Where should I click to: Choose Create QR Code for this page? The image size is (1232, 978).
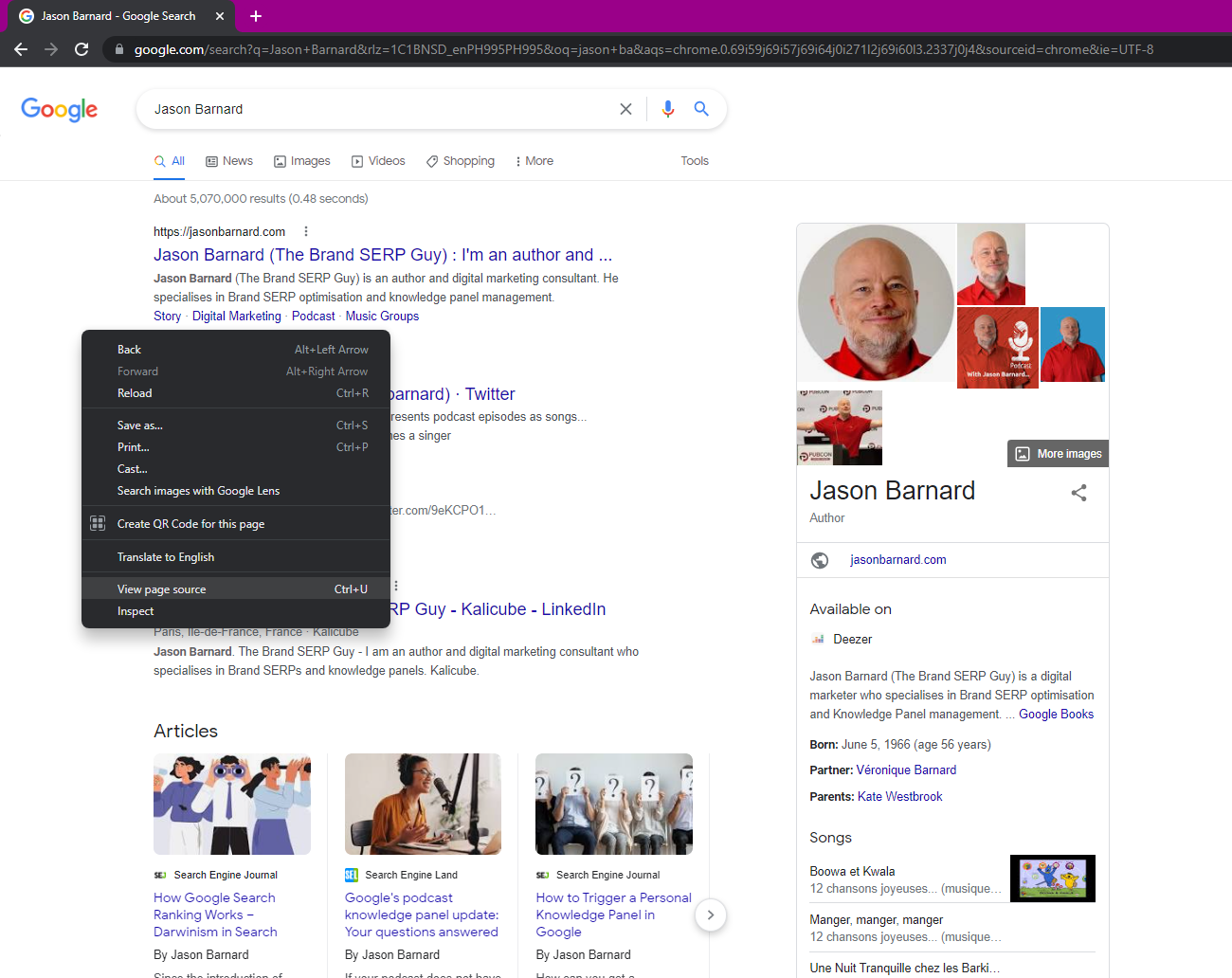(236, 523)
